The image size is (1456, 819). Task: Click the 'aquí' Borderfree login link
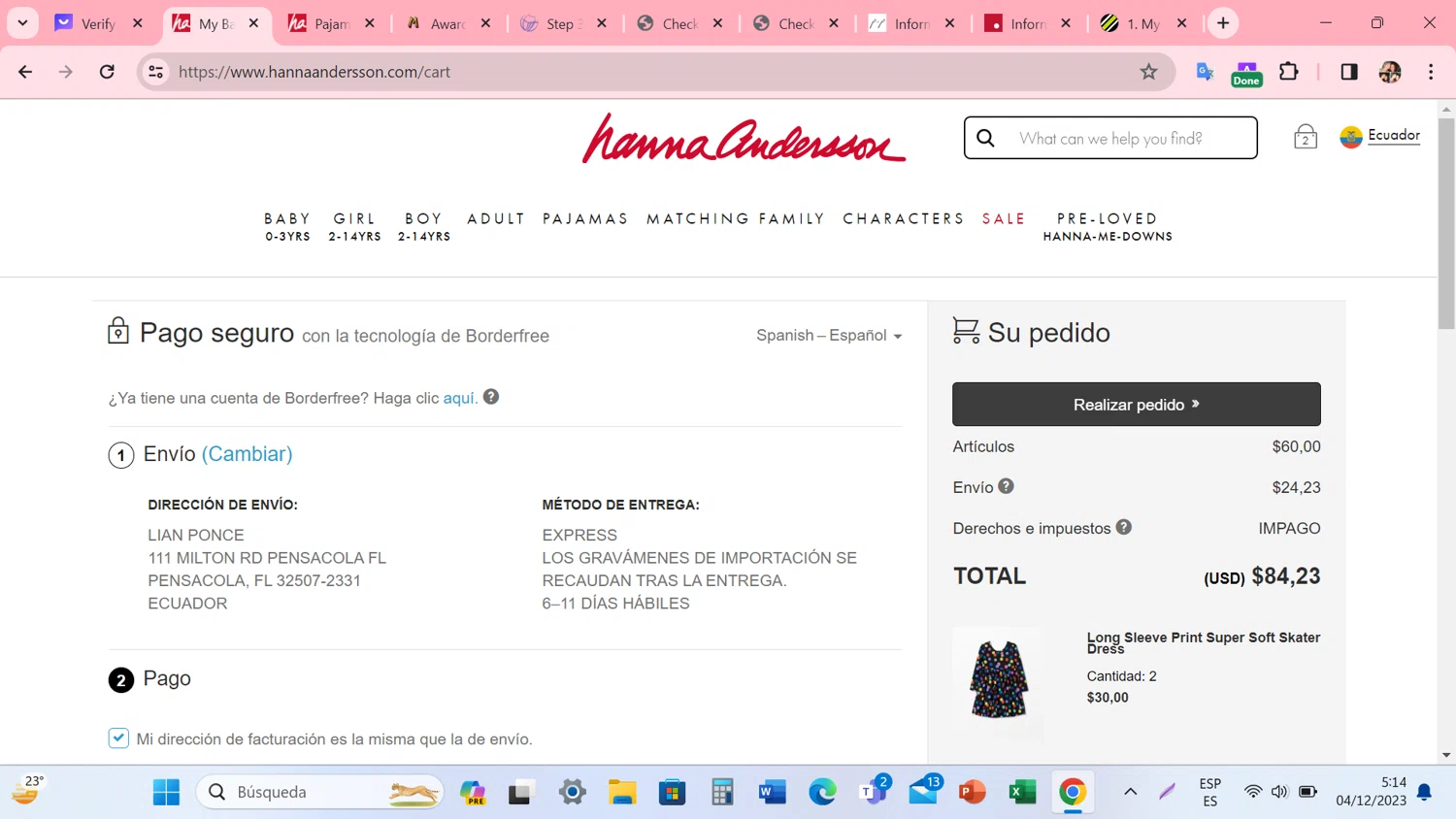(460, 398)
